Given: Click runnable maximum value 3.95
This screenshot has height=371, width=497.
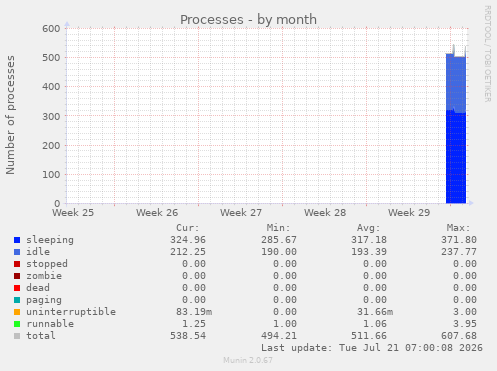Looking at the screenshot, I should [x=465, y=324].
